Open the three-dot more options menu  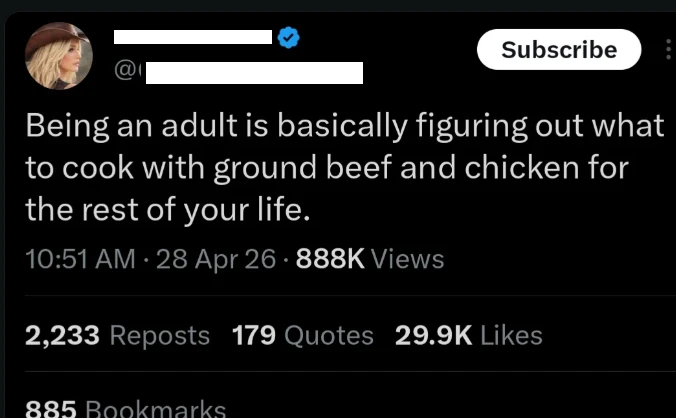(x=668, y=49)
